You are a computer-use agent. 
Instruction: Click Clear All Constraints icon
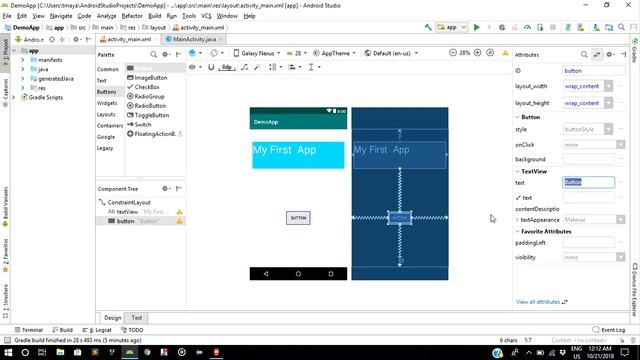(x=244, y=67)
